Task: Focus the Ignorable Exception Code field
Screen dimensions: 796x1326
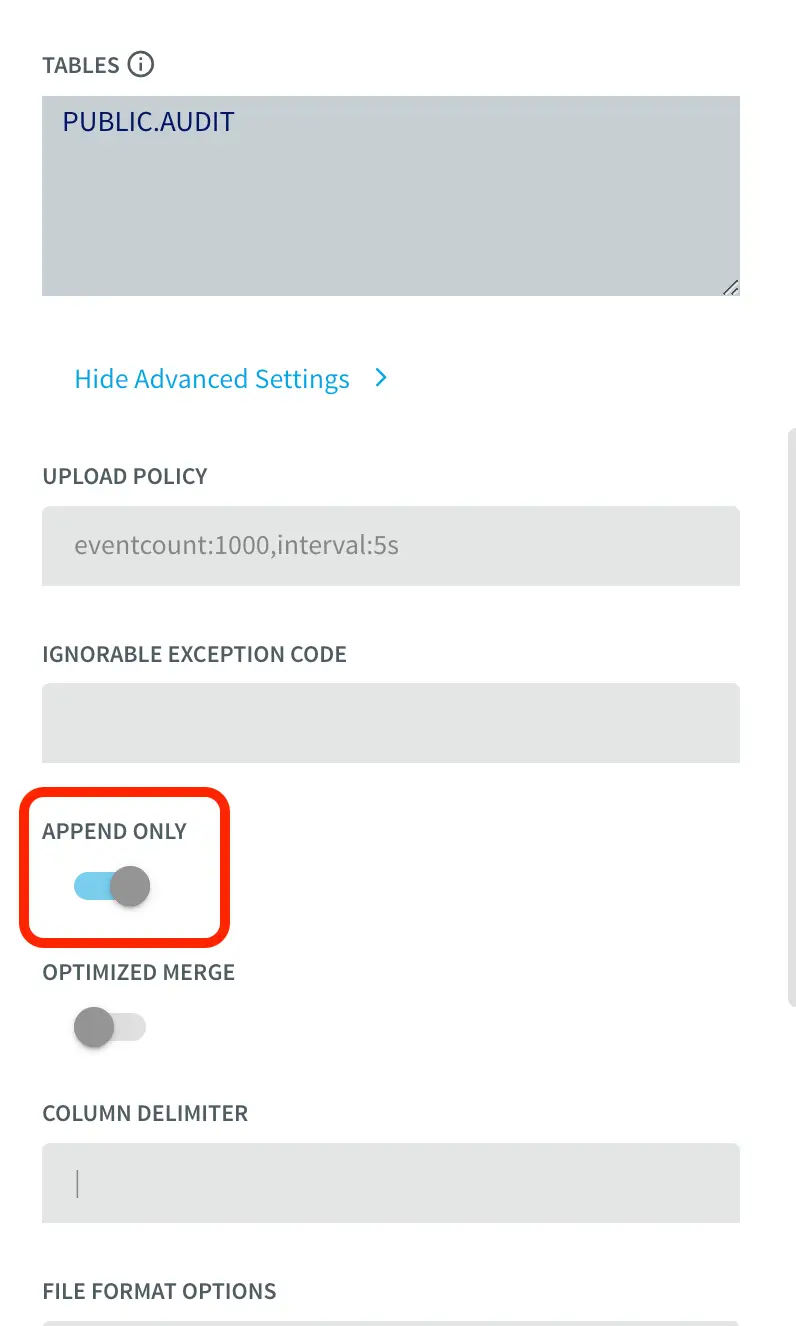Action: (x=390, y=723)
